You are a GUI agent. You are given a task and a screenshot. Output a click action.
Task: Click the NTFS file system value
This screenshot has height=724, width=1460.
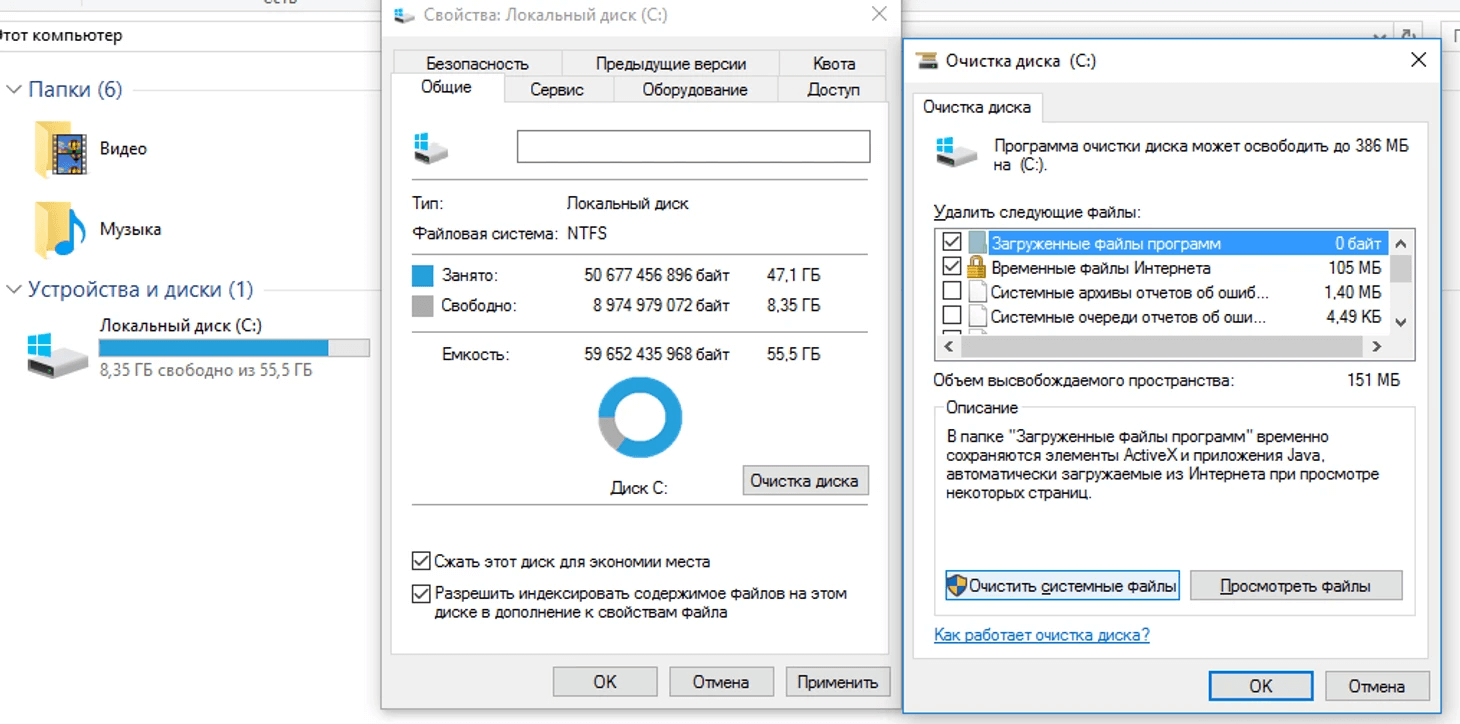[x=586, y=234]
